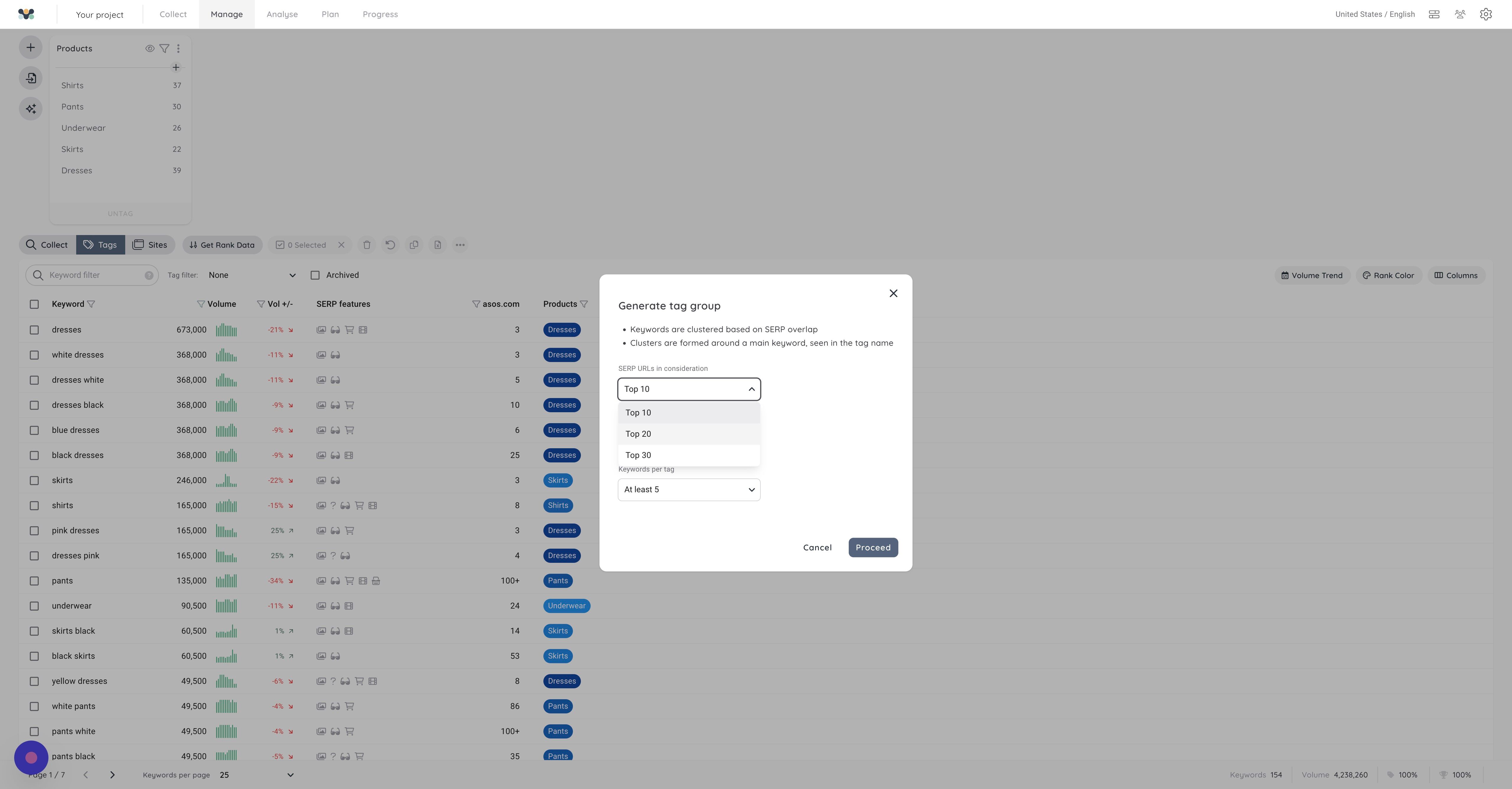Check the row for keyword dresses
Image resolution: width=1512 pixels, height=789 pixels.
[x=34, y=330]
